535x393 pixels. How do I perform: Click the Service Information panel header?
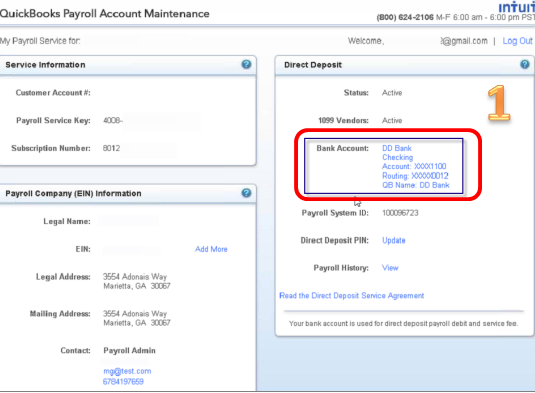click(128, 65)
